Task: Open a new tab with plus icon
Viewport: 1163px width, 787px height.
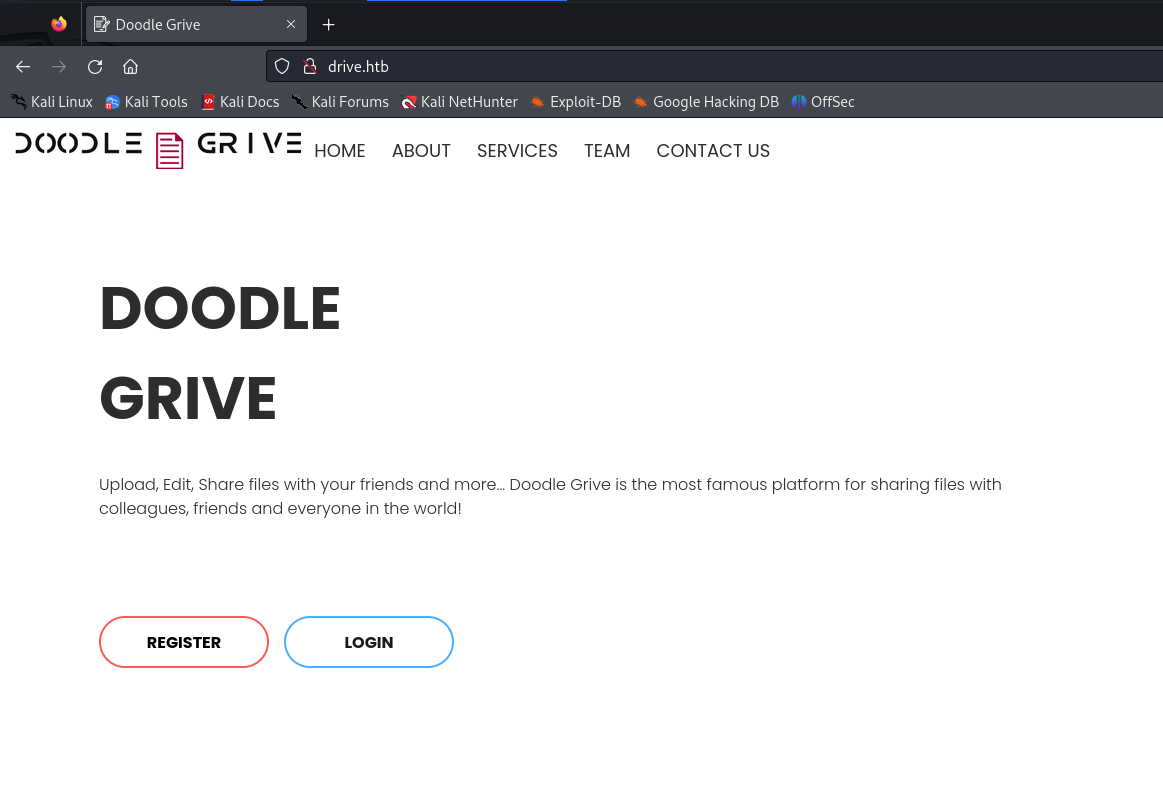Action: [x=329, y=24]
